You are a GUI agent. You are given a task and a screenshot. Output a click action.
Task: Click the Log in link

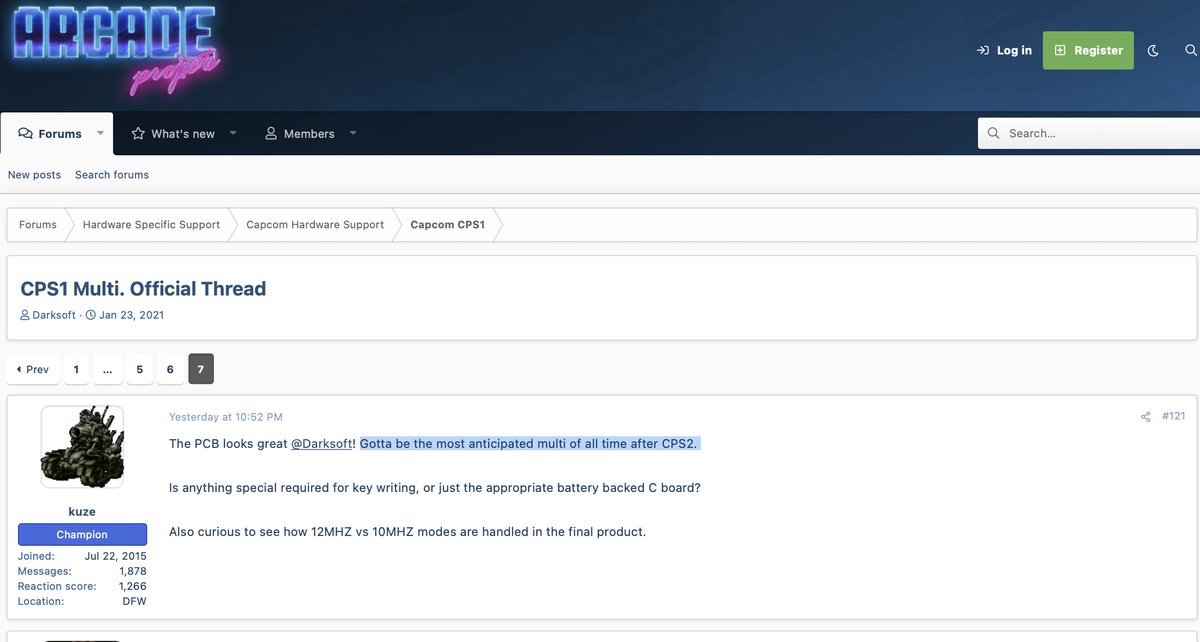[x=1004, y=50]
